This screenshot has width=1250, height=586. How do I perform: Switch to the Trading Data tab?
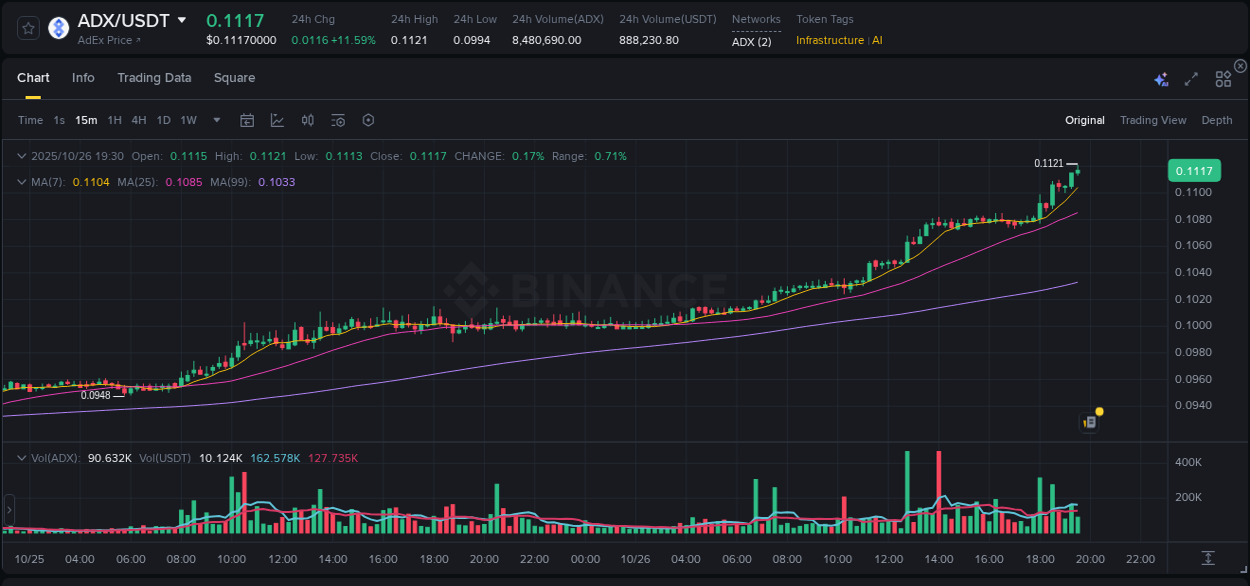click(x=154, y=77)
